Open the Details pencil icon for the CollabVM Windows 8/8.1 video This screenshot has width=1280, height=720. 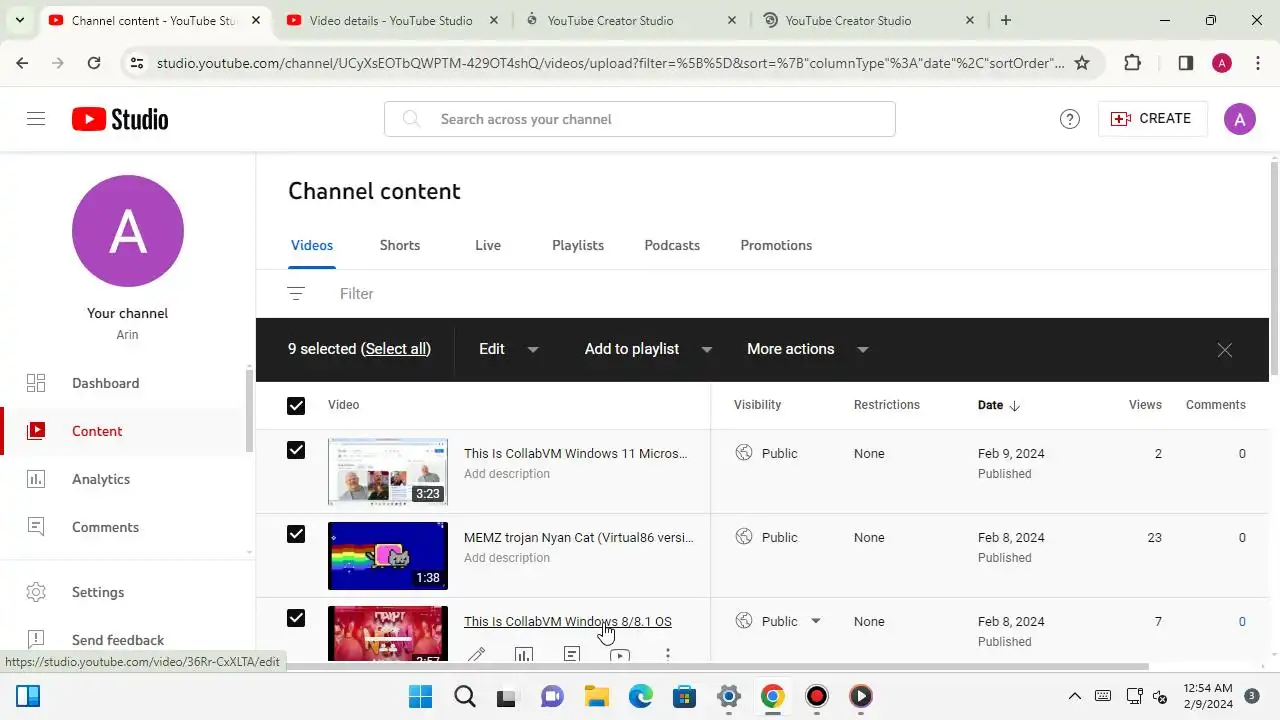tap(476, 655)
